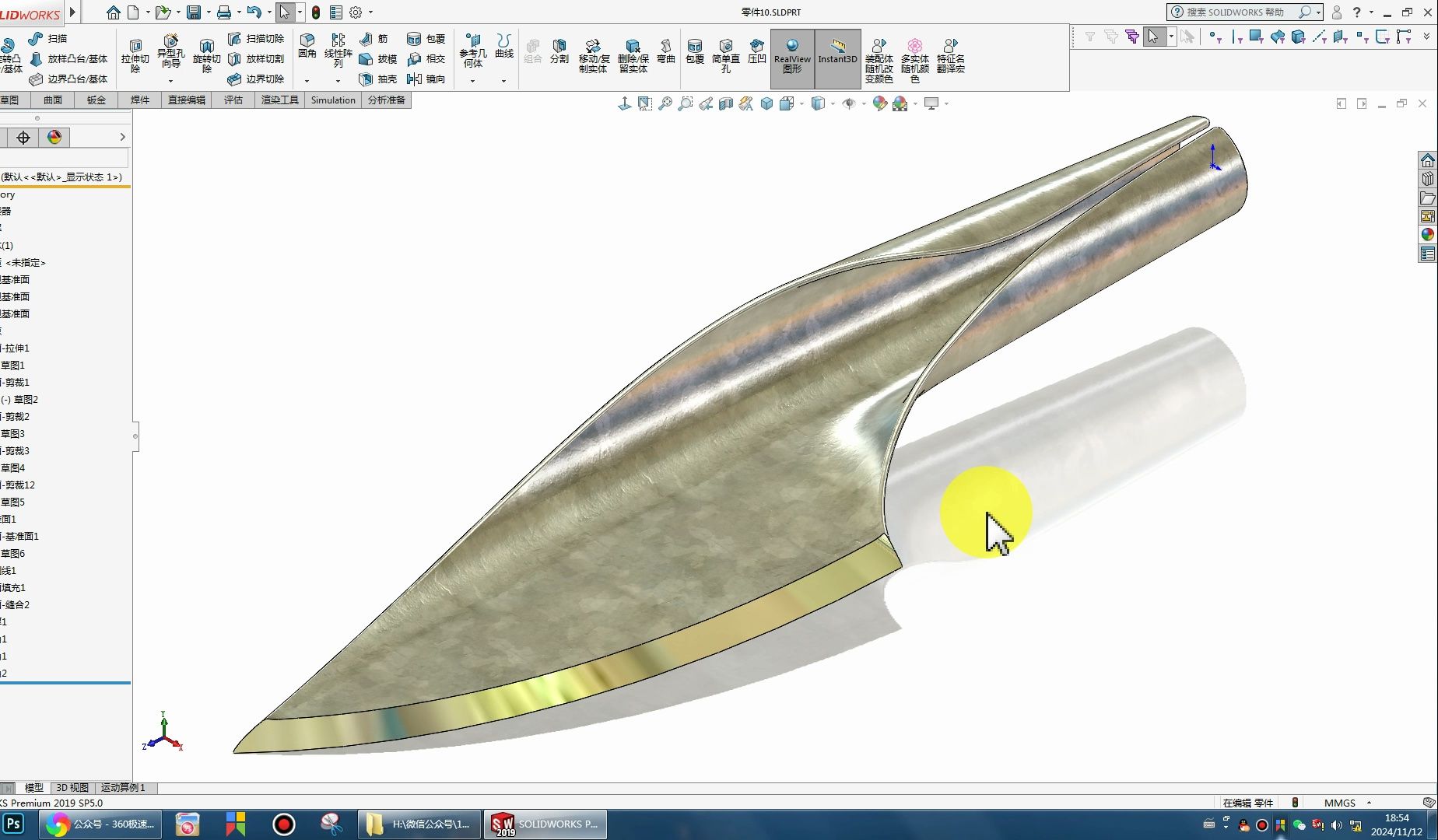Open the Display Style dropdown
1438x840 pixels.
tap(833, 103)
